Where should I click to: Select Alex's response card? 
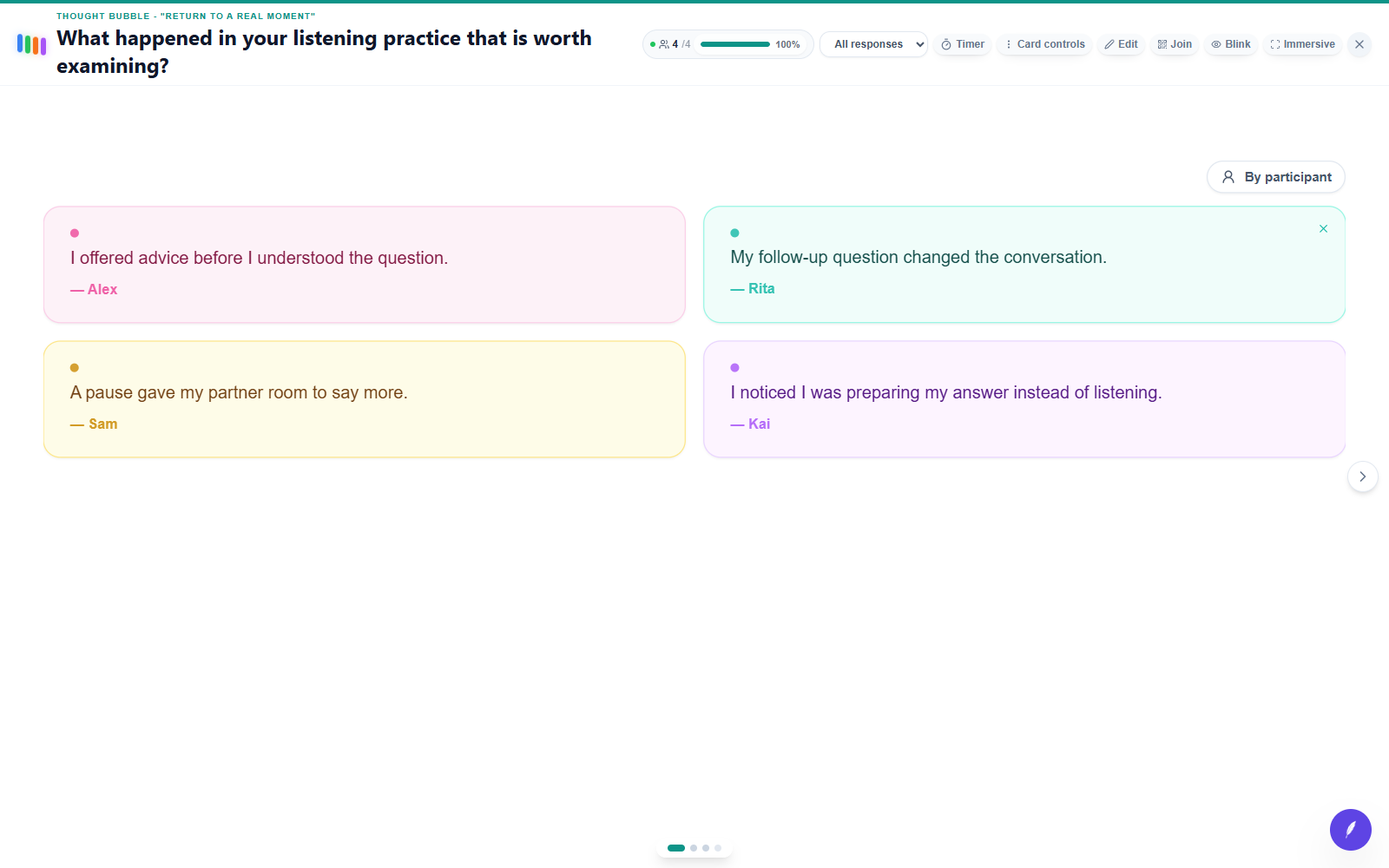pos(365,265)
